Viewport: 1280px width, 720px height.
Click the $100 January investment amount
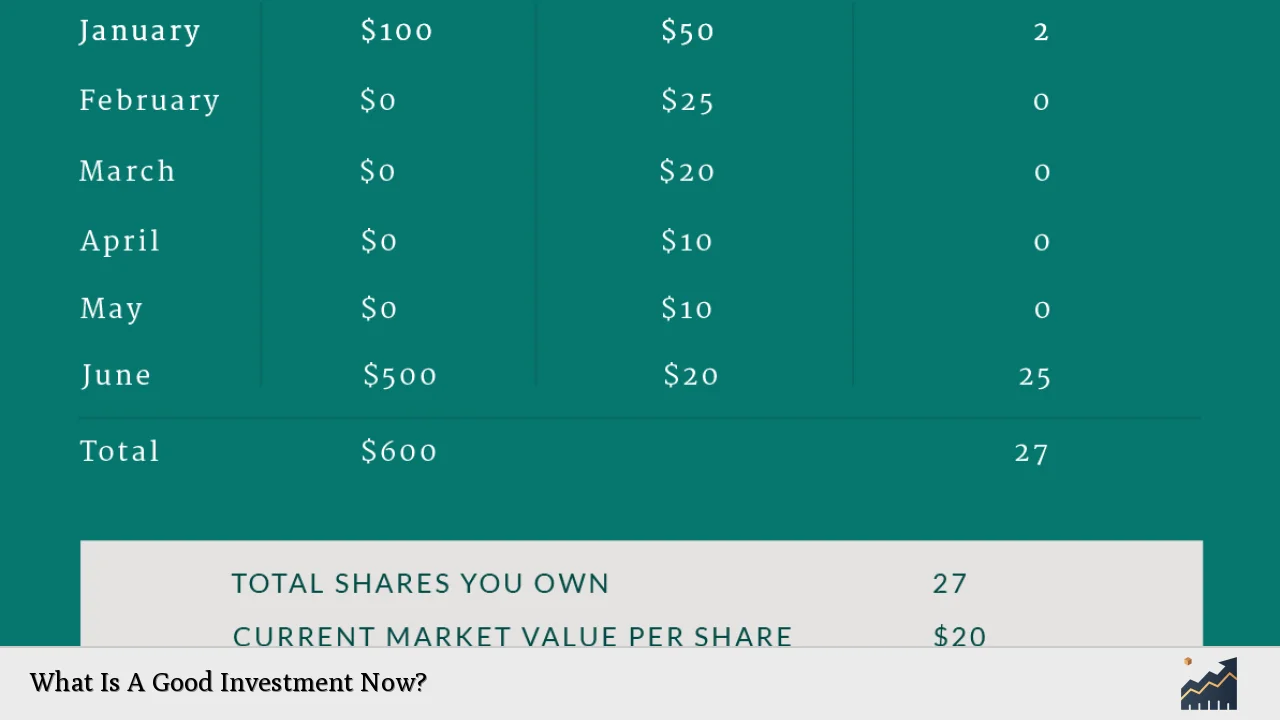[397, 31]
